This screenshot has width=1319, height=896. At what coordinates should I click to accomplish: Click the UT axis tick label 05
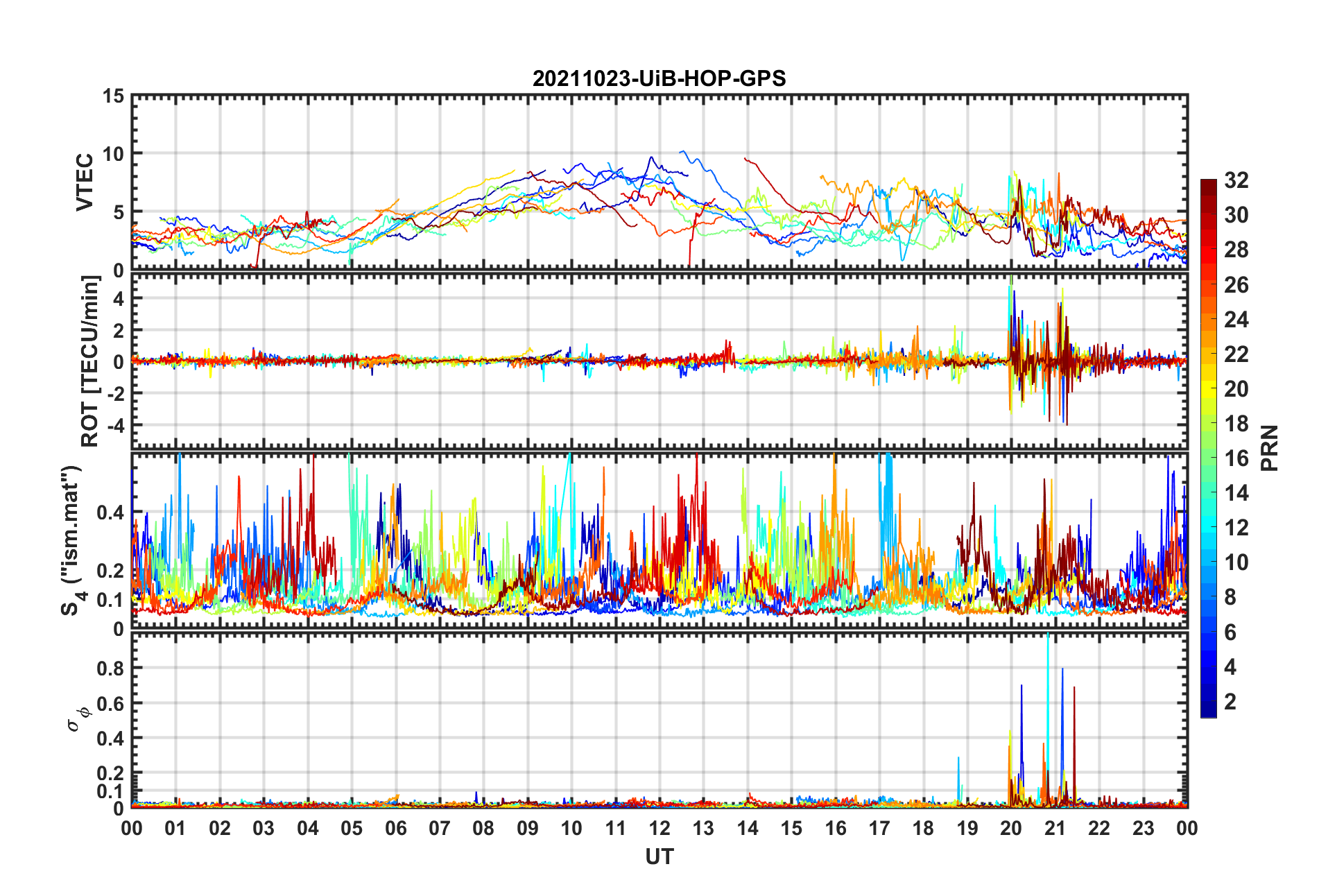pyautogui.click(x=352, y=828)
